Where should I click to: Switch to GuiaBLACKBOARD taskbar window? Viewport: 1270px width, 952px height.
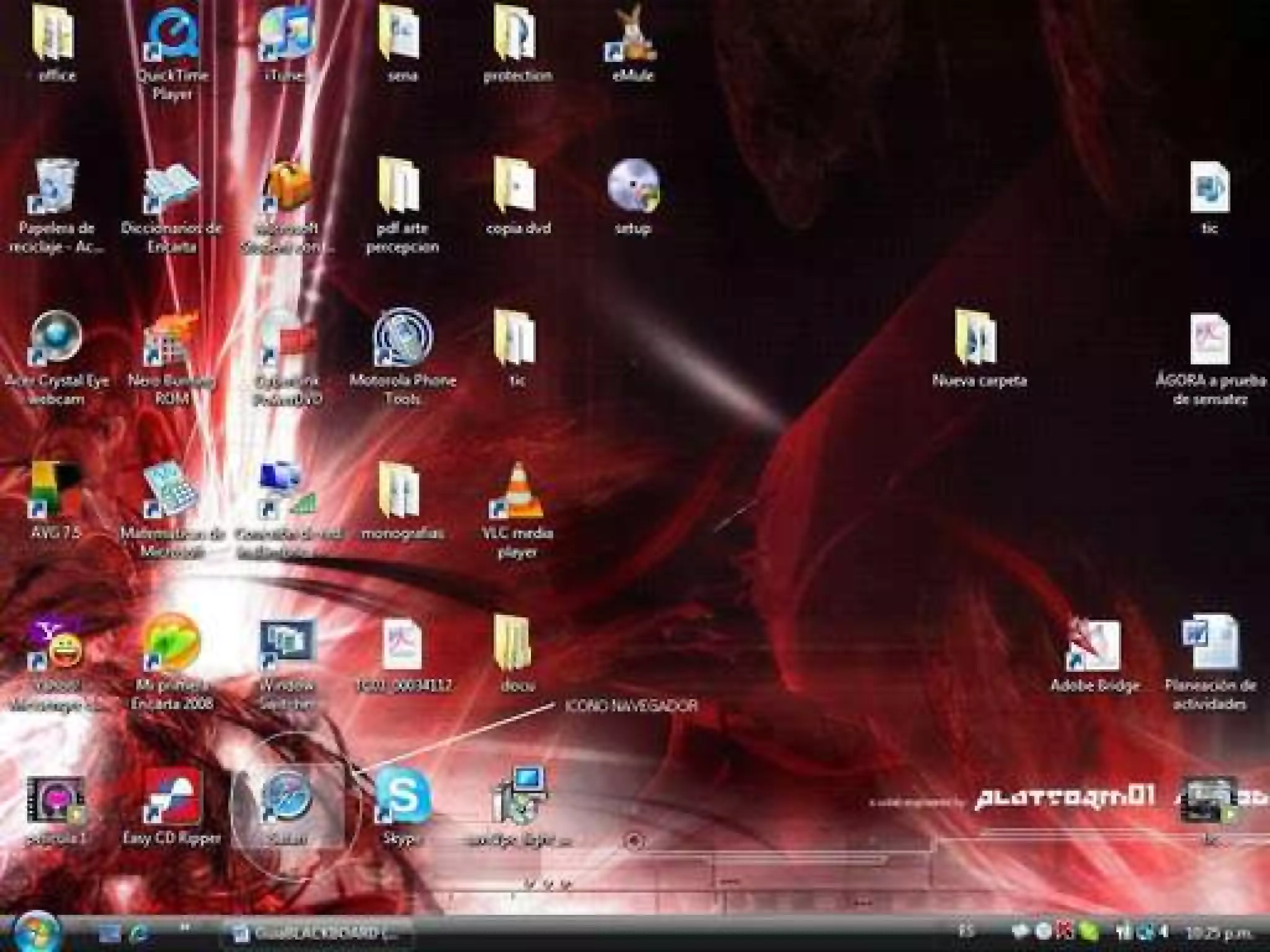click(x=316, y=933)
